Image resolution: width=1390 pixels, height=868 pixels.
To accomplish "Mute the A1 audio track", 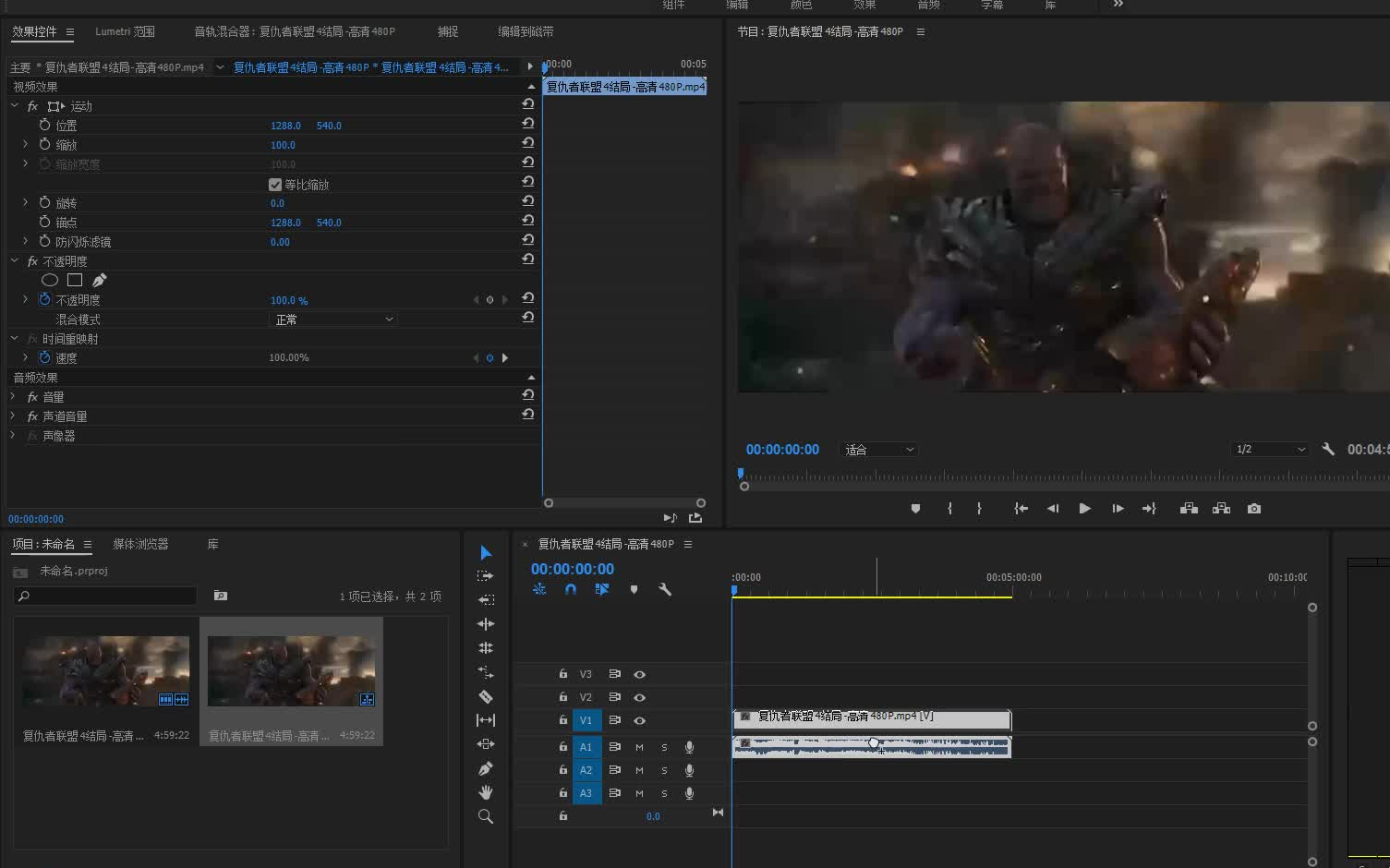I will click(x=639, y=747).
